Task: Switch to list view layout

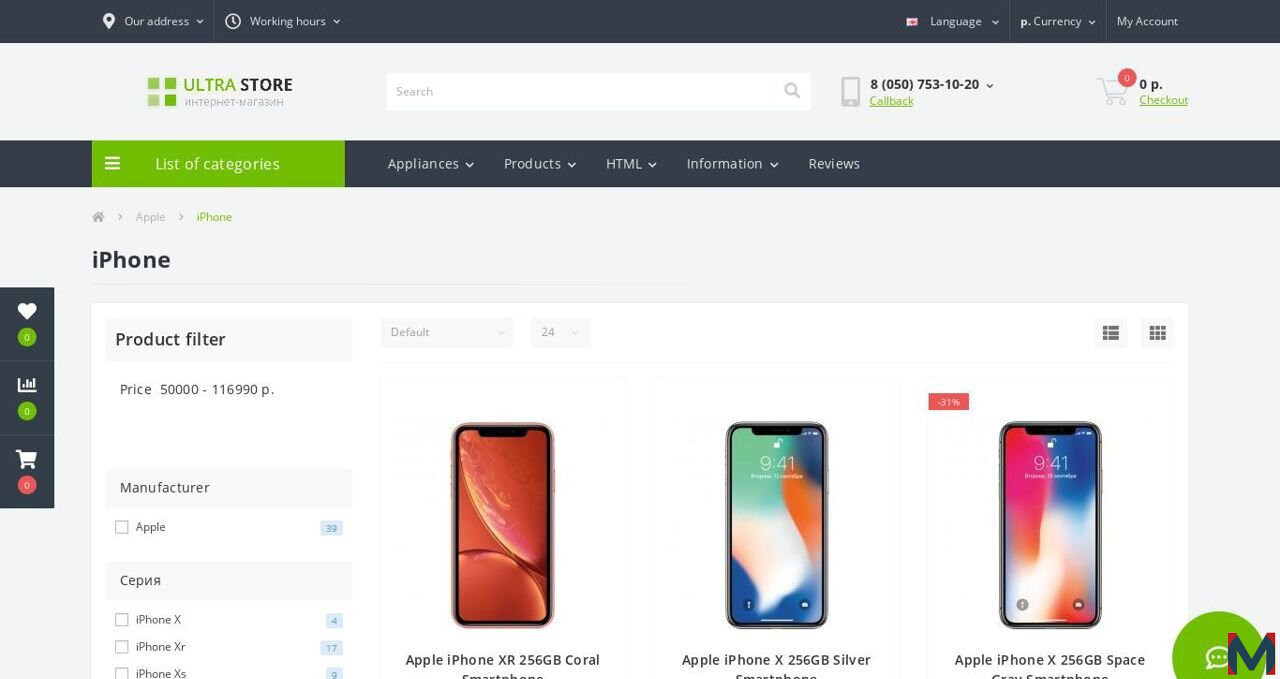Action: click(x=1110, y=333)
